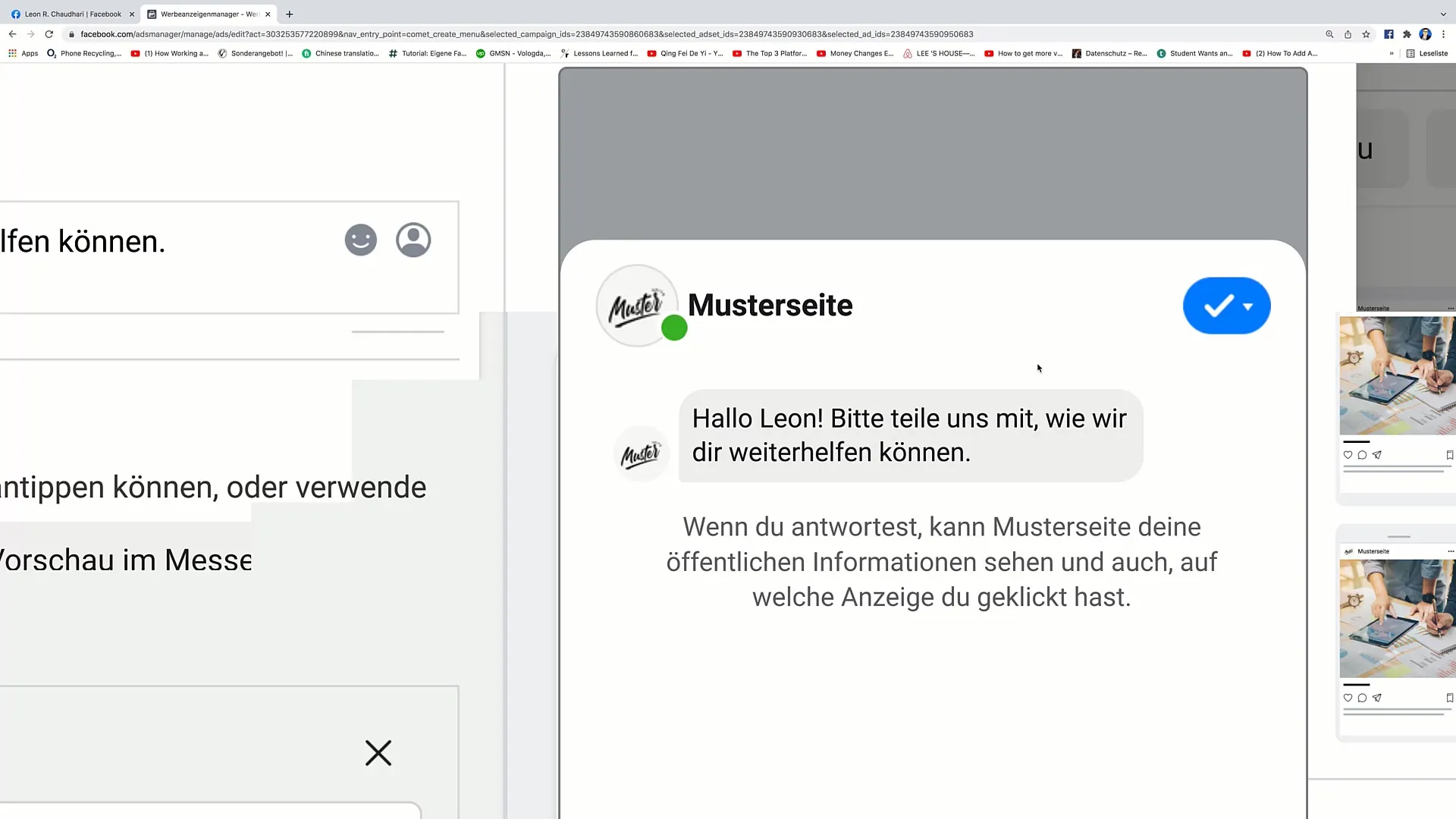Bookmark this page with the star icon

1366,34
